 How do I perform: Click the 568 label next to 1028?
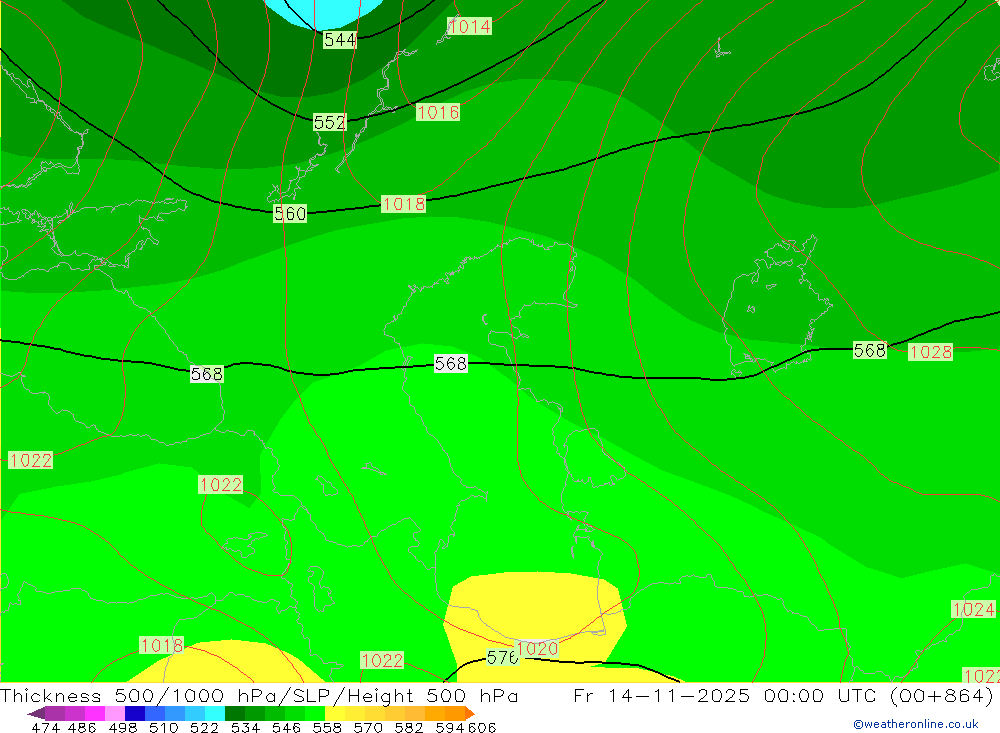pyautogui.click(x=870, y=350)
